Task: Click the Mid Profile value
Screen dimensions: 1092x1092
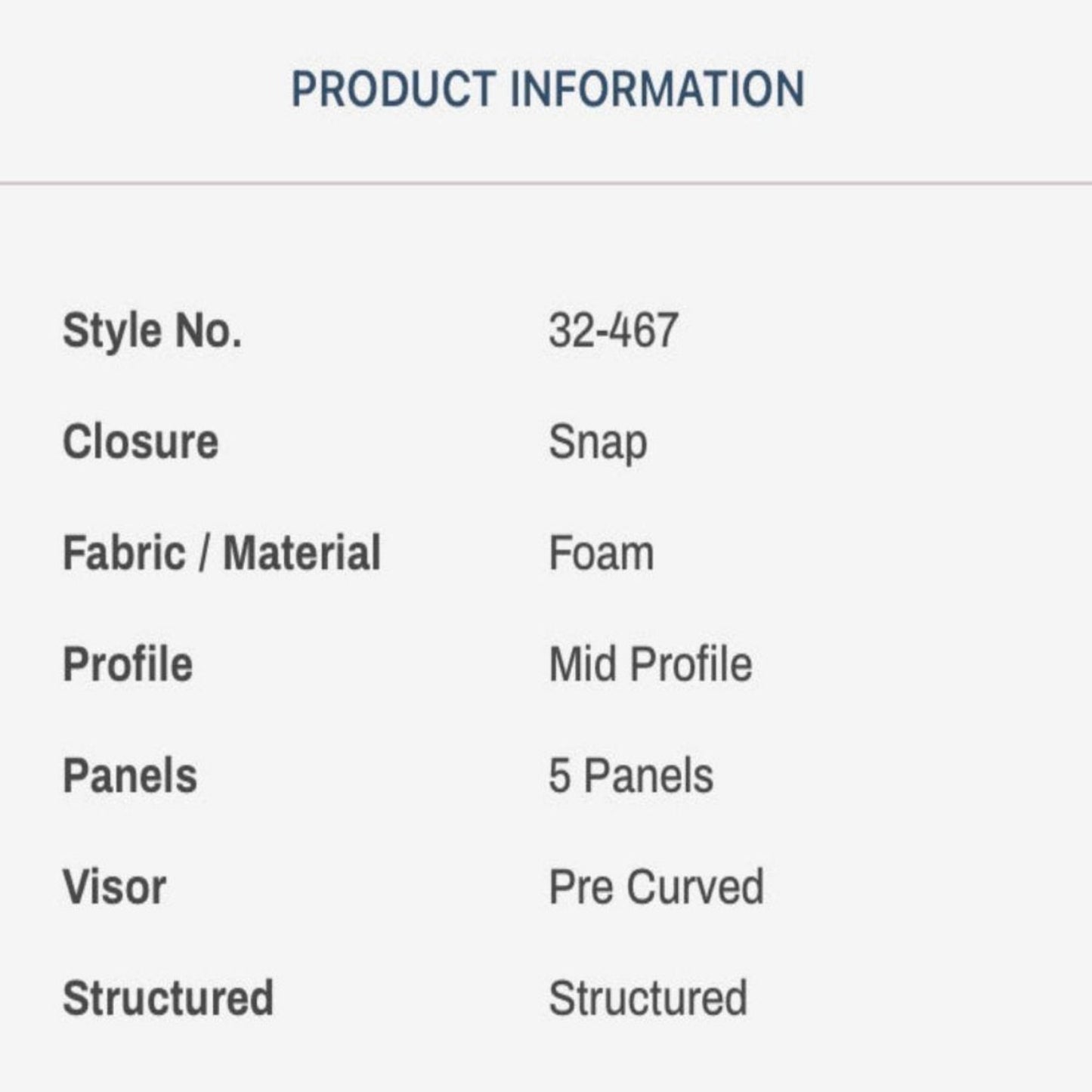Action: [x=650, y=664]
